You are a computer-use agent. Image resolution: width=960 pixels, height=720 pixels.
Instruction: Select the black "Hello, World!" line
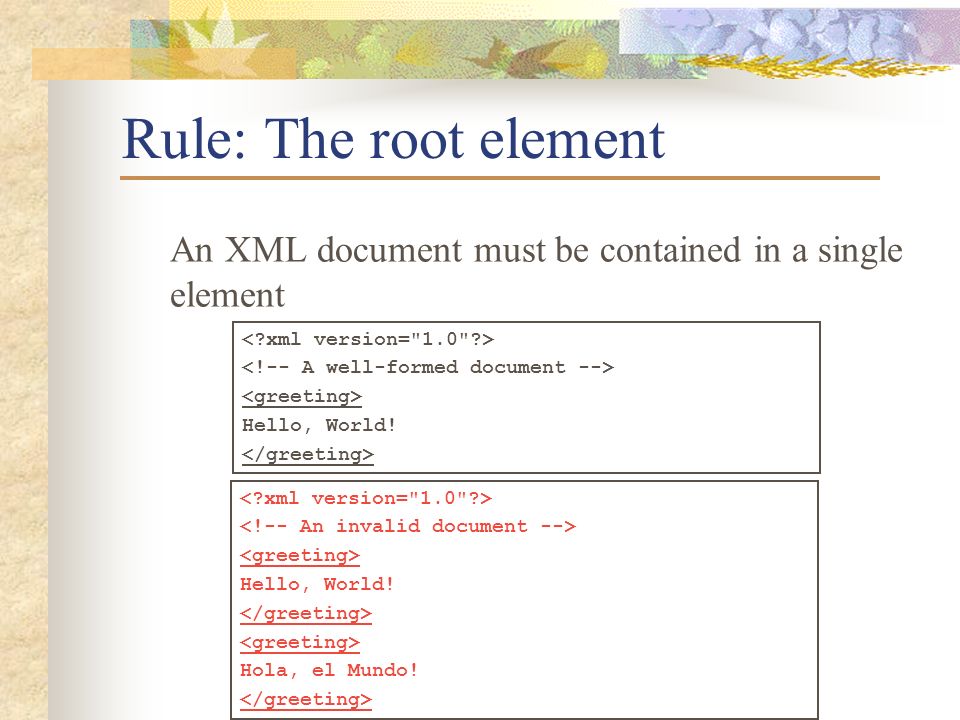(x=319, y=425)
